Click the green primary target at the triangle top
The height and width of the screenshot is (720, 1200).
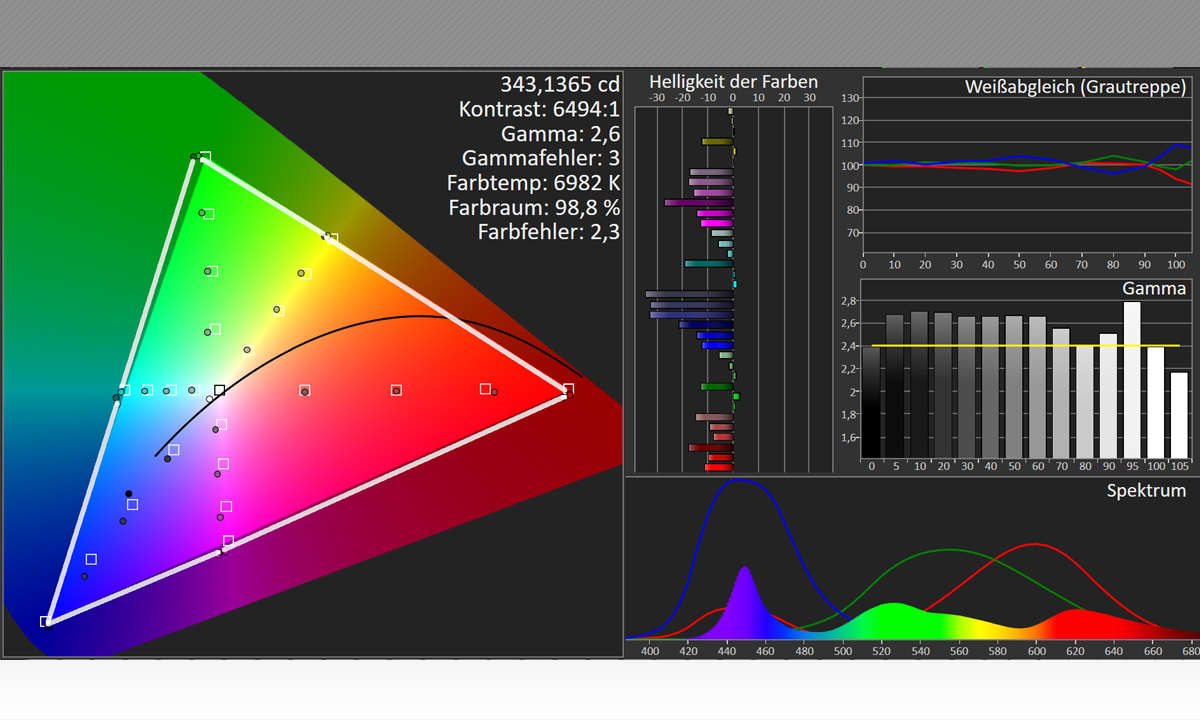pos(205,157)
